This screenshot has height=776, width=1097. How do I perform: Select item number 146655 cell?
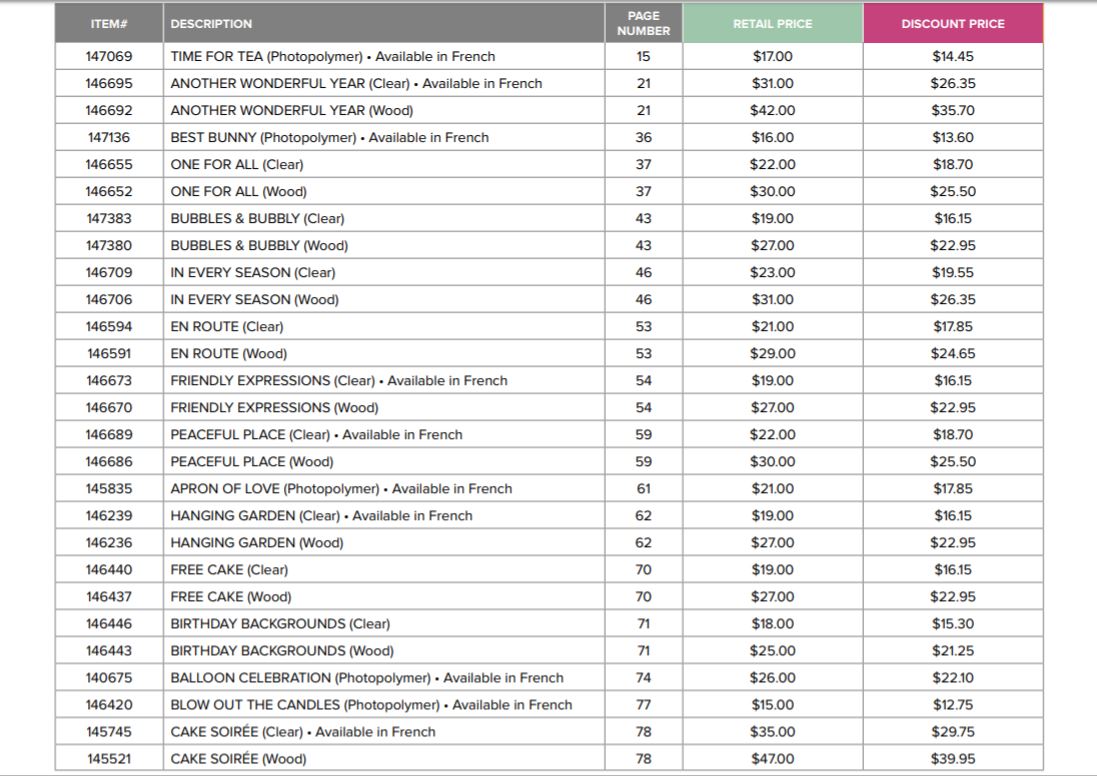[108, 165]
